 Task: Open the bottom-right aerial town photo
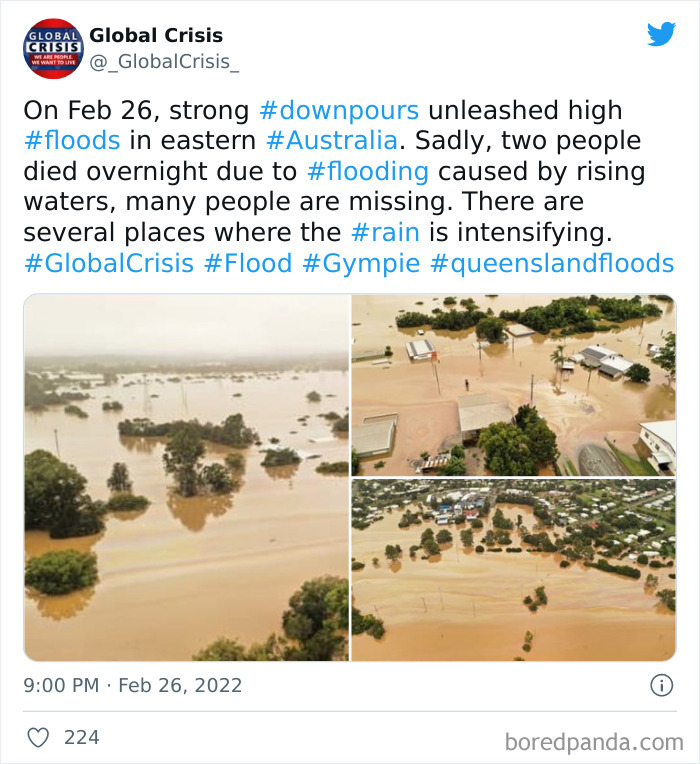[513, 569]
